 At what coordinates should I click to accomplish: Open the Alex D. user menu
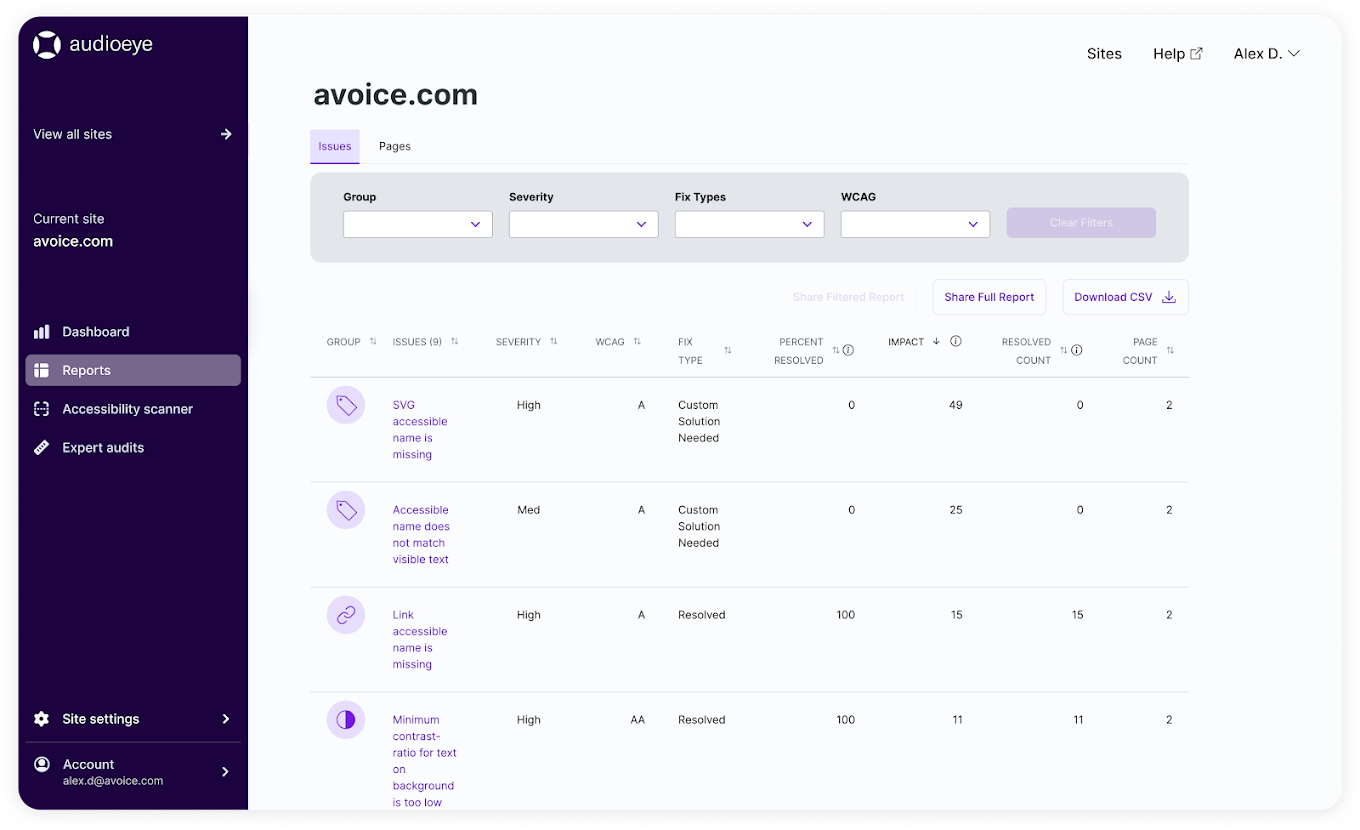(x=1266, y=54)
